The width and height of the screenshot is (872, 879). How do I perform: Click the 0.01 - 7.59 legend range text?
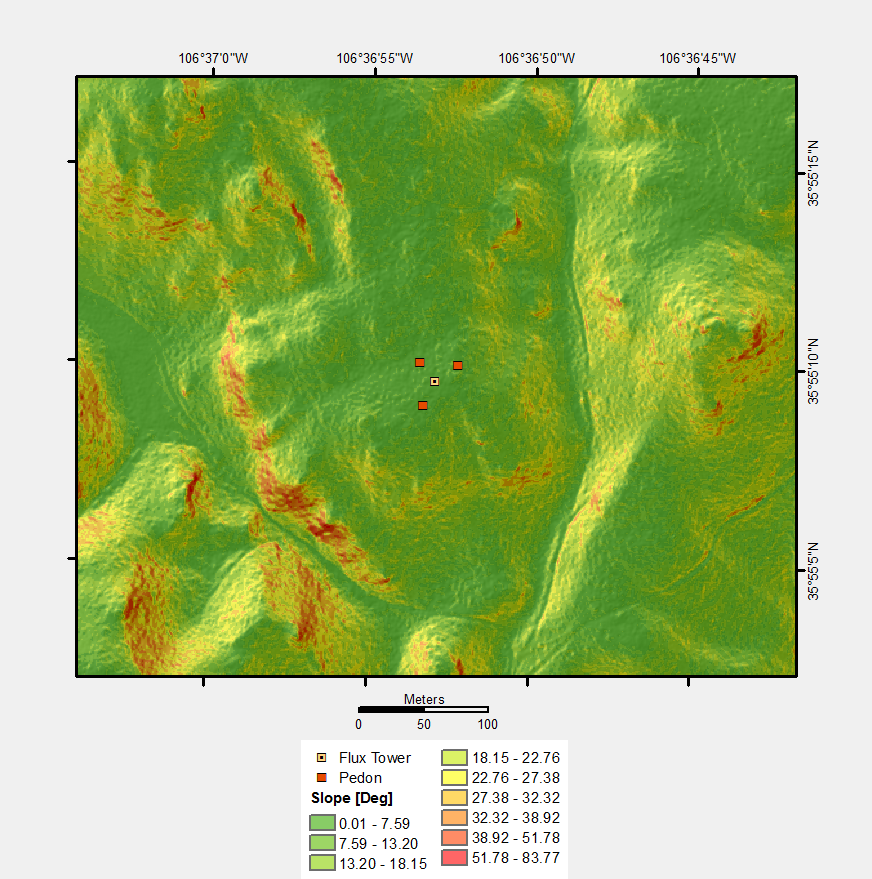tap(374, 824)
